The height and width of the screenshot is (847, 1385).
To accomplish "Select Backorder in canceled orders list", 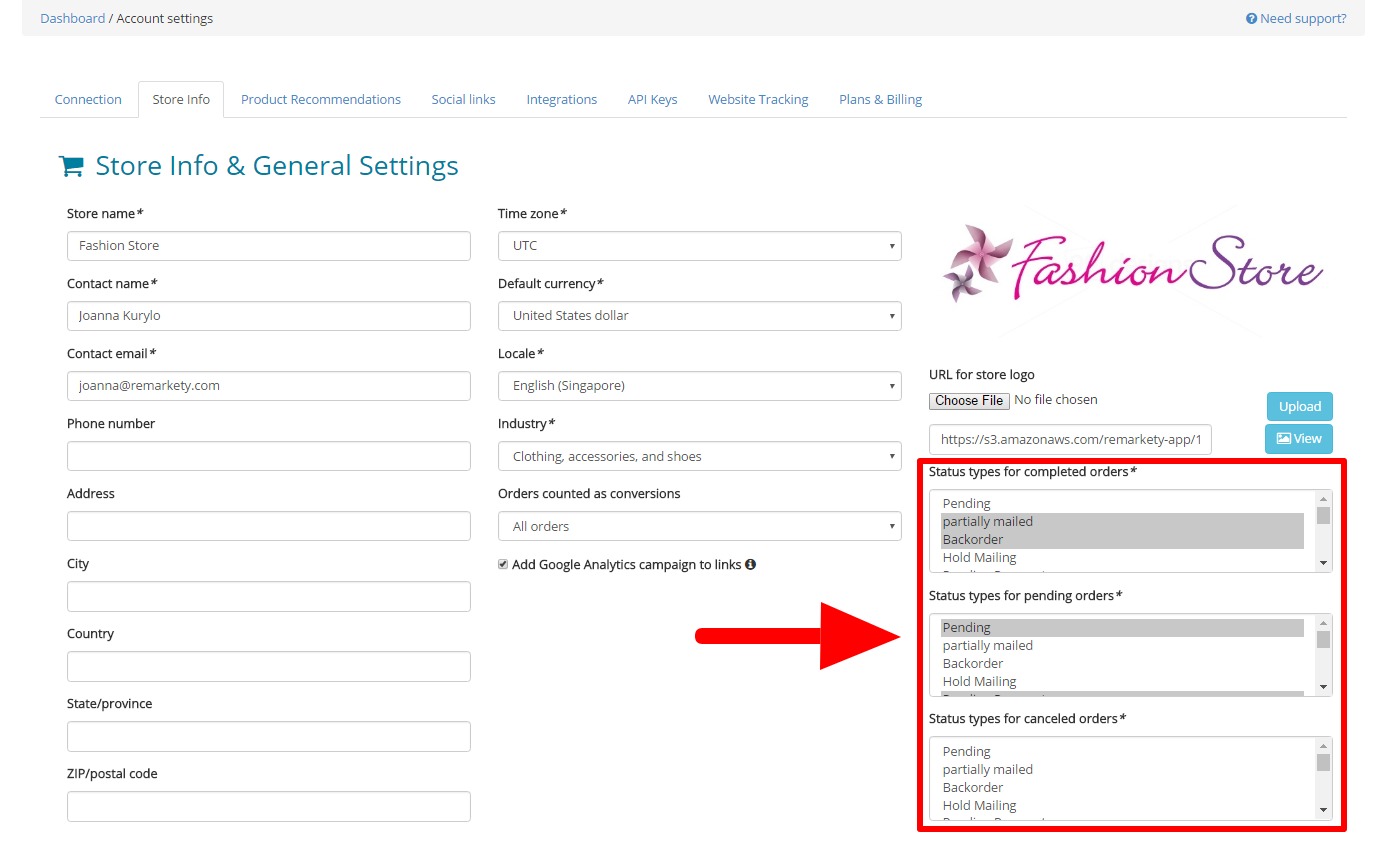I will [1122, 788].
